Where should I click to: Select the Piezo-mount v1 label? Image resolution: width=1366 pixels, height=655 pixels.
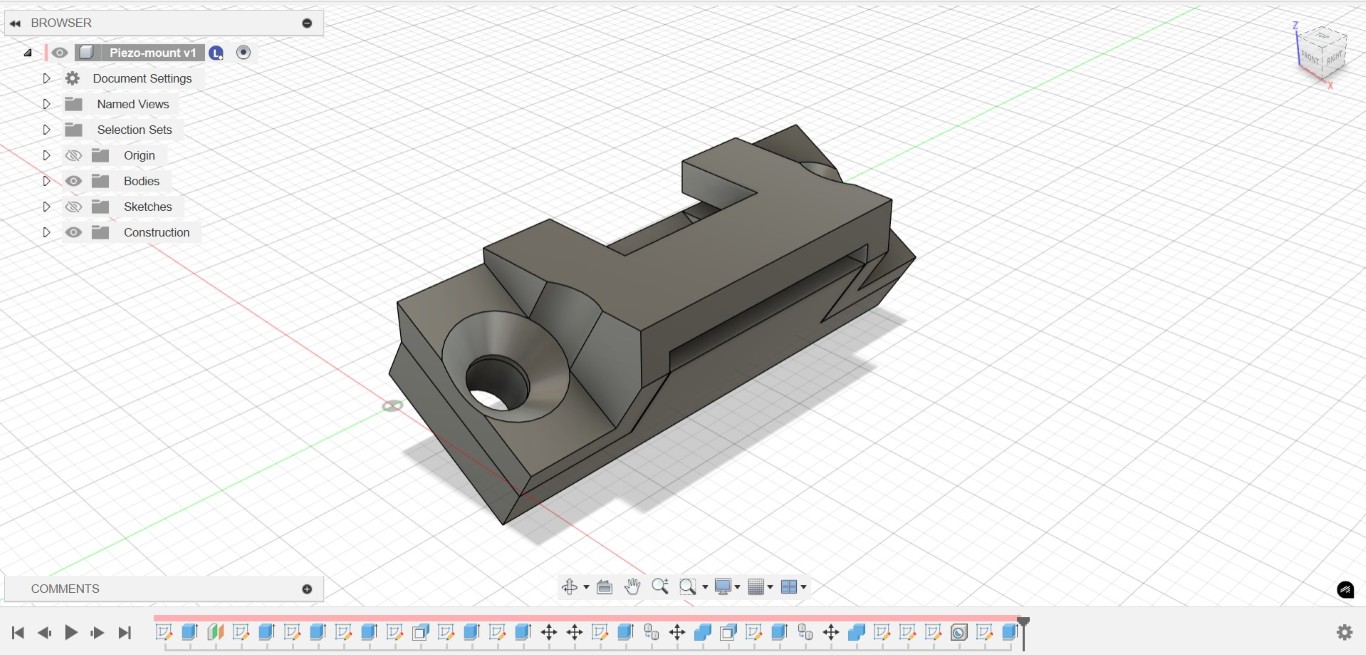click(x=153, y=53)
